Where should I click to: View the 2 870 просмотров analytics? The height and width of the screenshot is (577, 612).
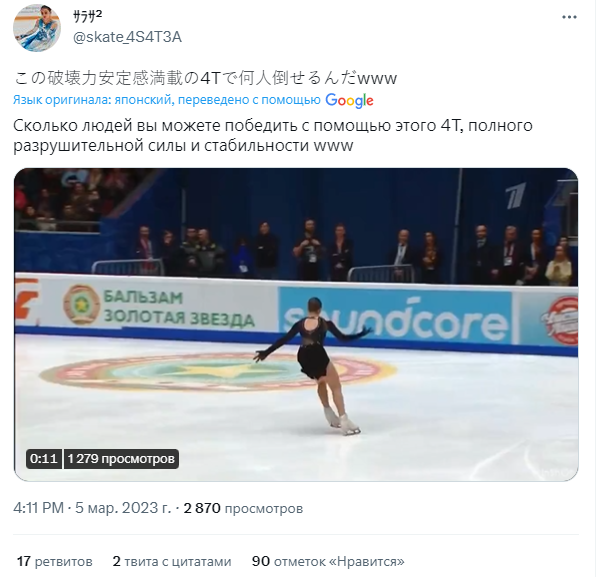tap(243, 508)
